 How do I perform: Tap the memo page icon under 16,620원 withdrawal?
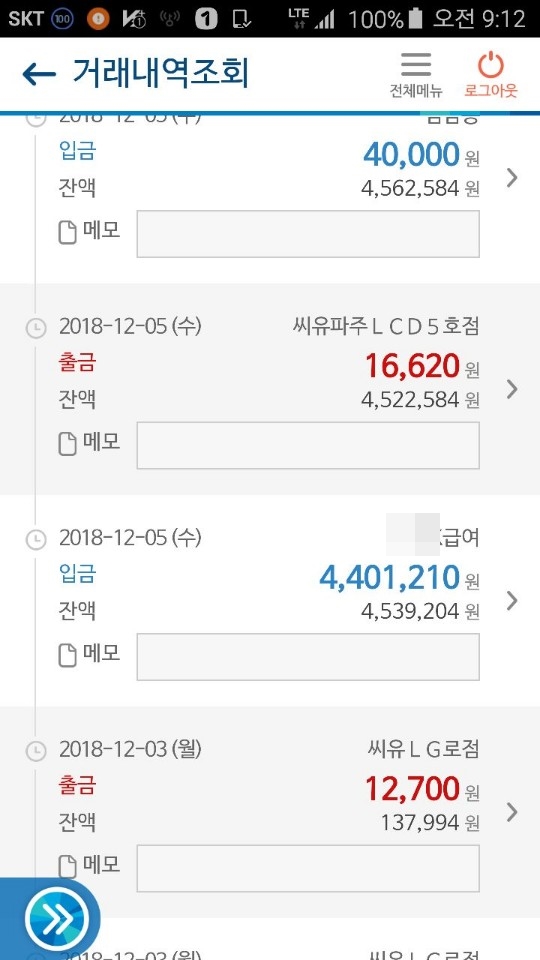click(x=67, y=444)
